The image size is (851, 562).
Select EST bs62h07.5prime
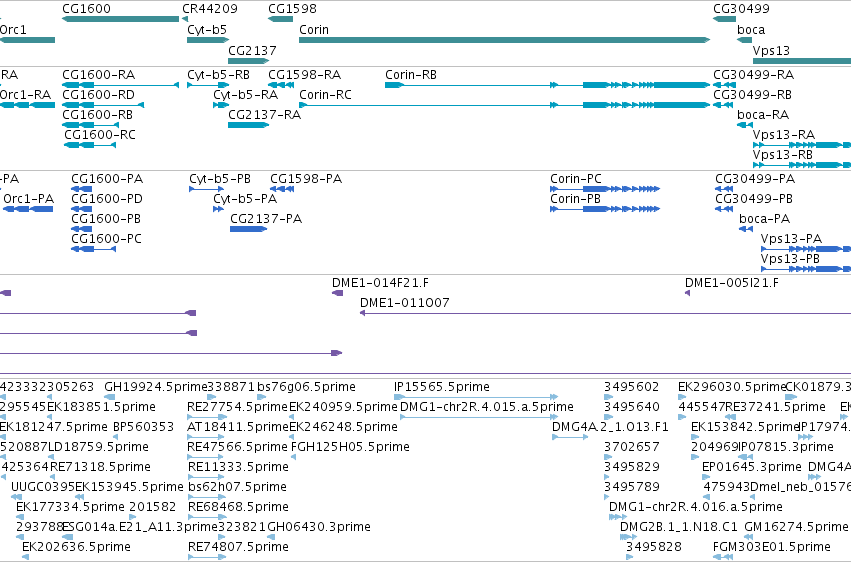206,497
